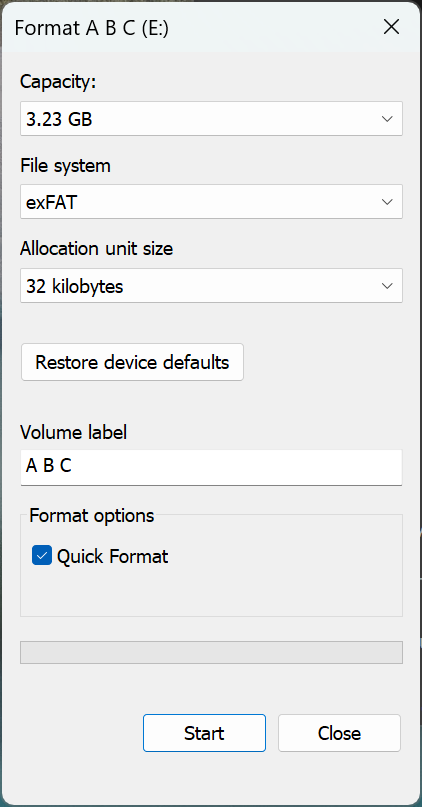
Task: Open the File system dropdown showing exFAT
Action: click(211, 202)
